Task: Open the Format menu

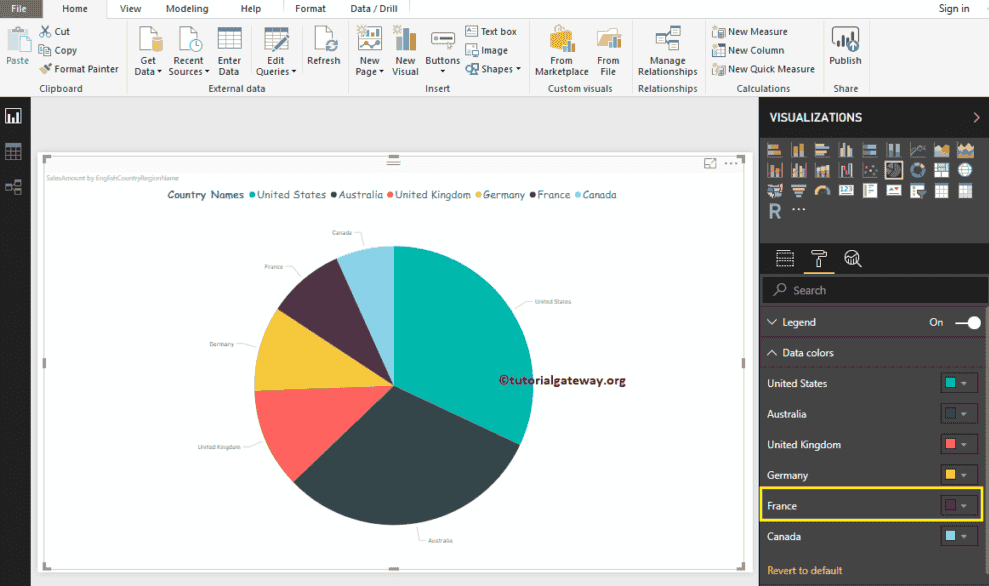Action: point(309,8)
